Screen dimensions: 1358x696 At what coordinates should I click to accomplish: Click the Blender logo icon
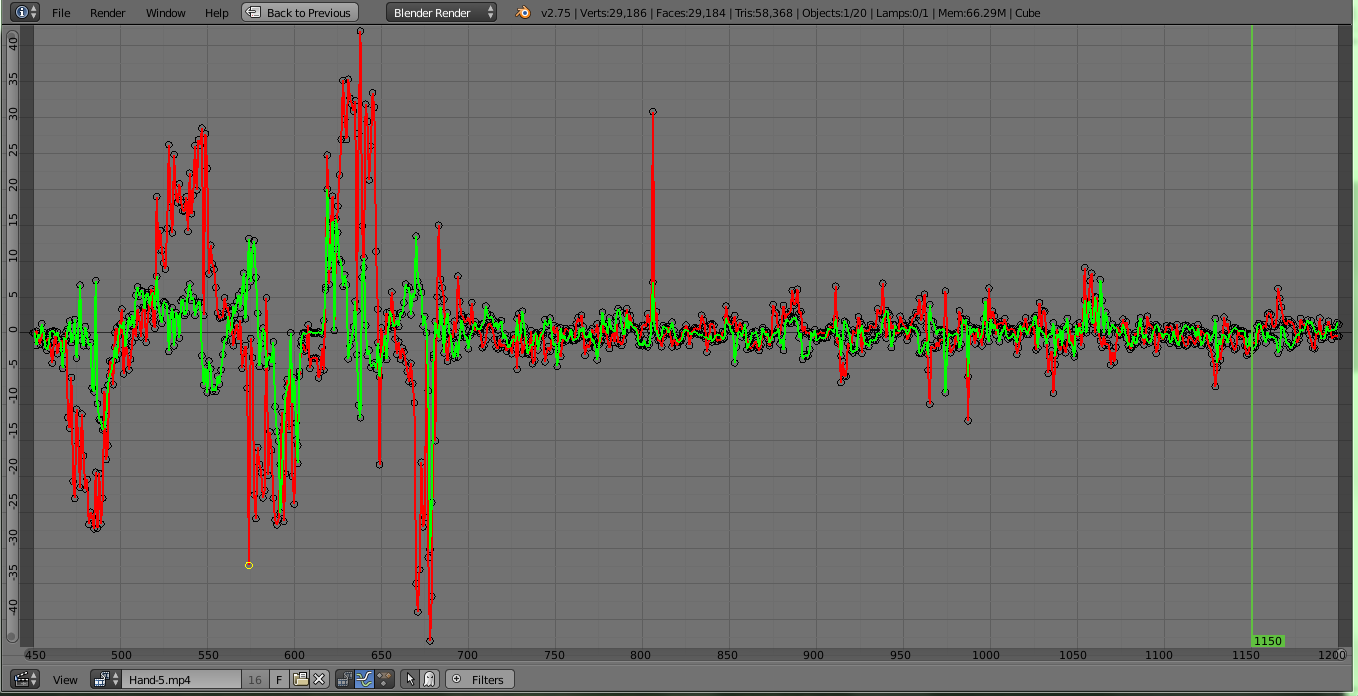(523, 13)
